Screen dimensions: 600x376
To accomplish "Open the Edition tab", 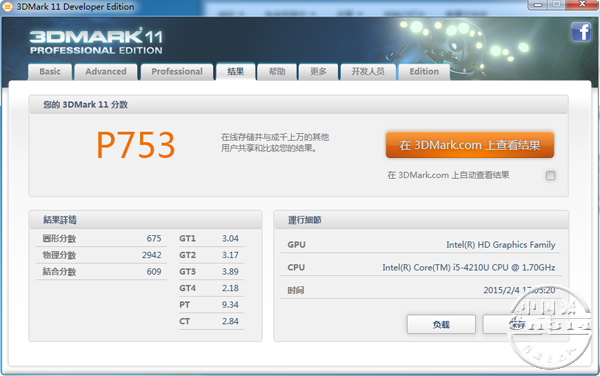I will (424, 72).
